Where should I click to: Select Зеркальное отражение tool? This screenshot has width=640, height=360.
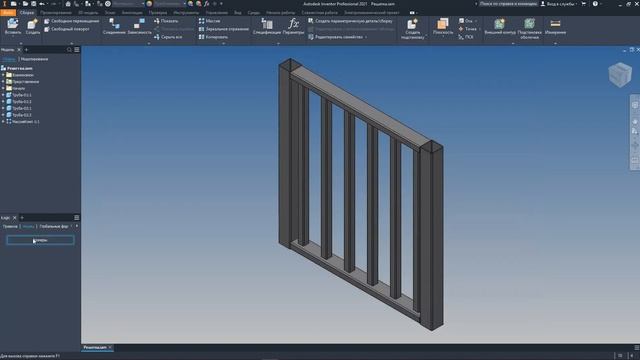pos(224,29)
